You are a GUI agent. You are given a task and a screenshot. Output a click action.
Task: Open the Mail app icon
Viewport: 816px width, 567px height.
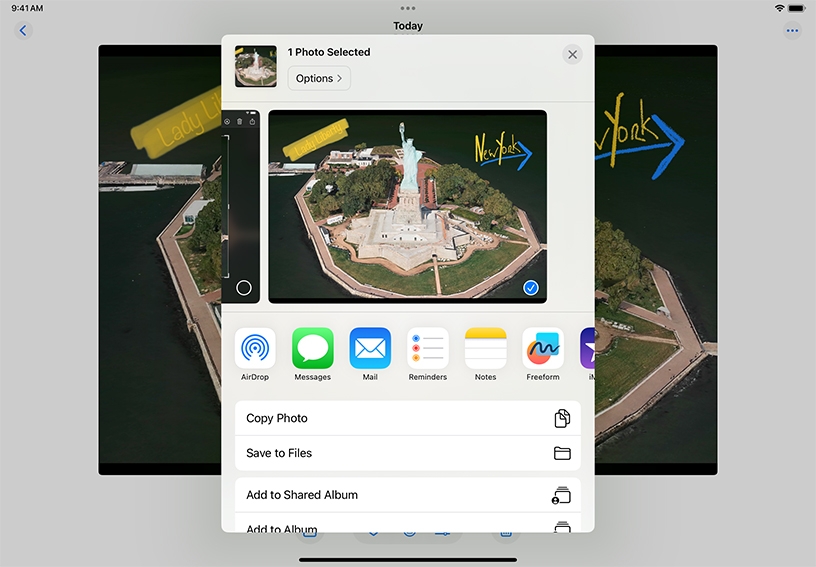pyautogui.click(x=370, y=349)
